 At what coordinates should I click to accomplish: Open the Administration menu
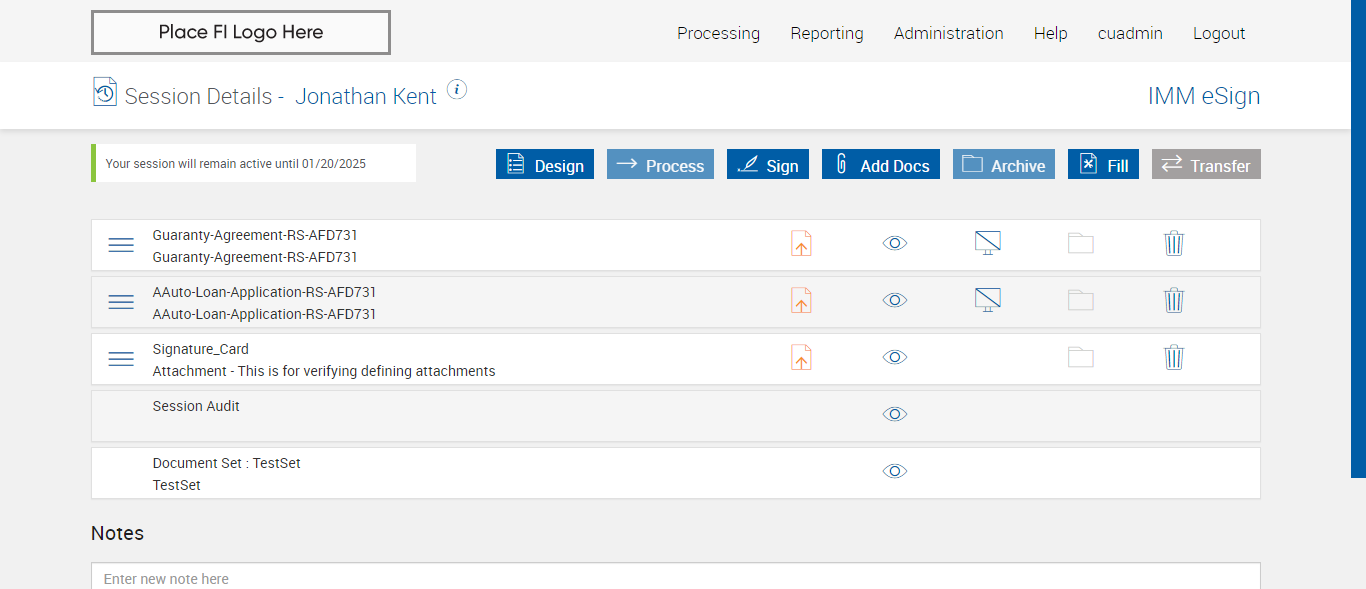[948, 33]
